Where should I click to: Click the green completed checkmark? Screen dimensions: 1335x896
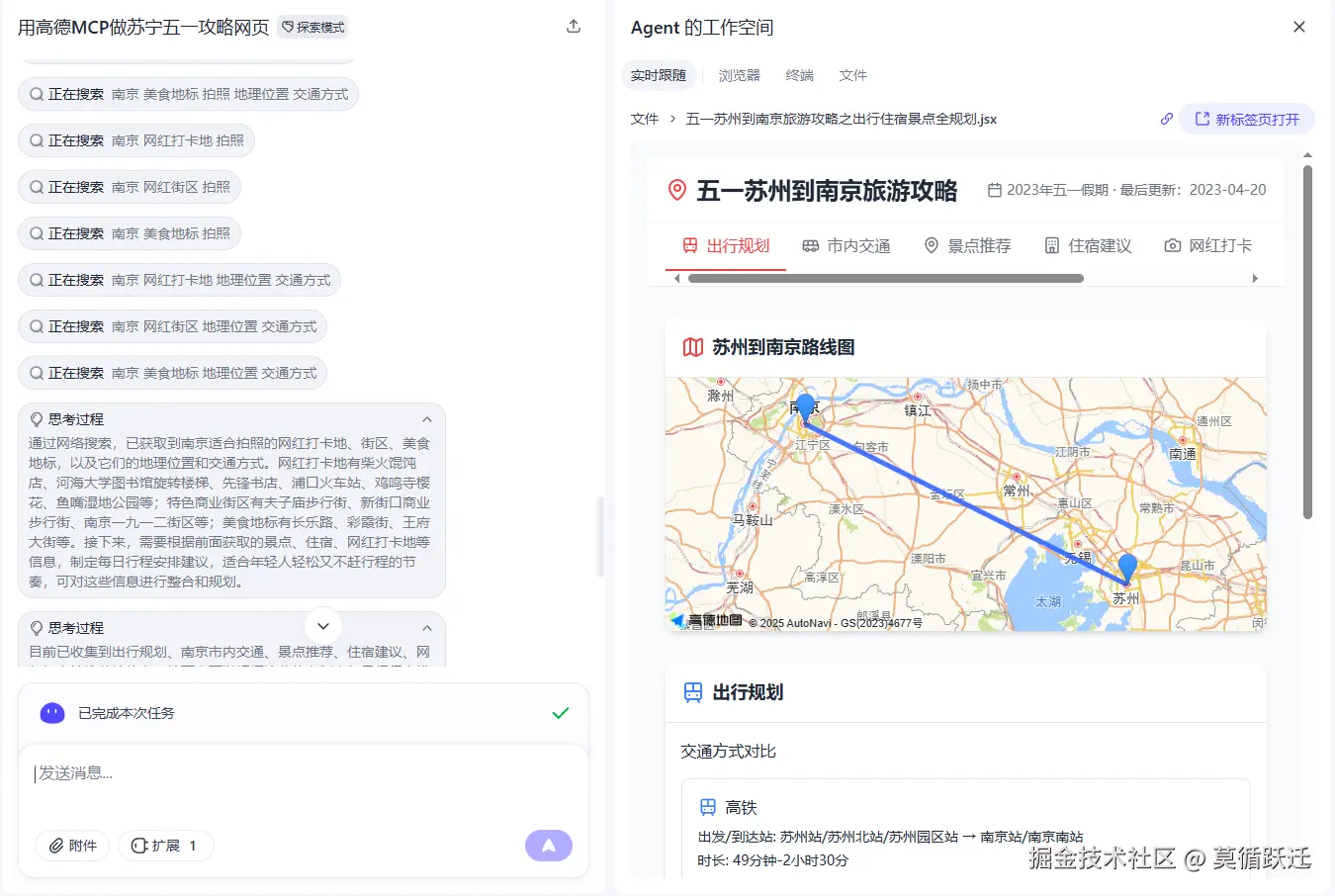561,713
